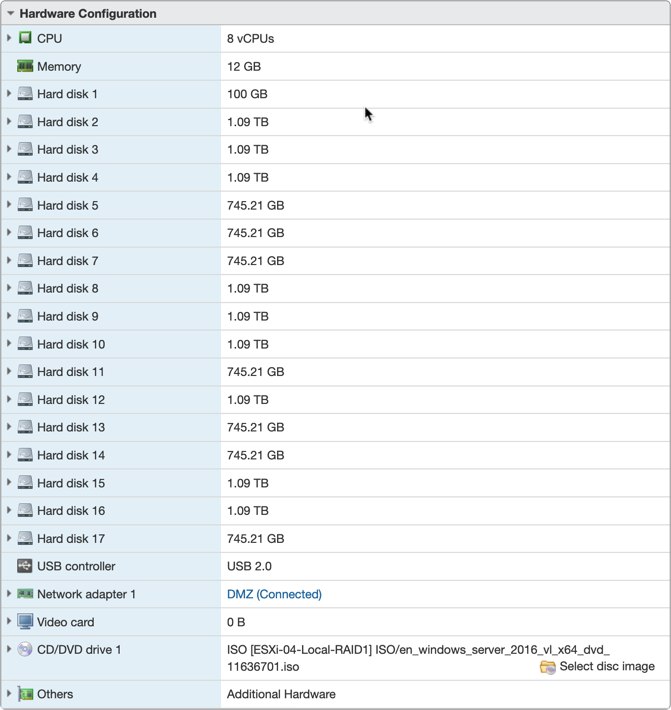Click the Hard disk 15 drive icon

coord(25,483)
